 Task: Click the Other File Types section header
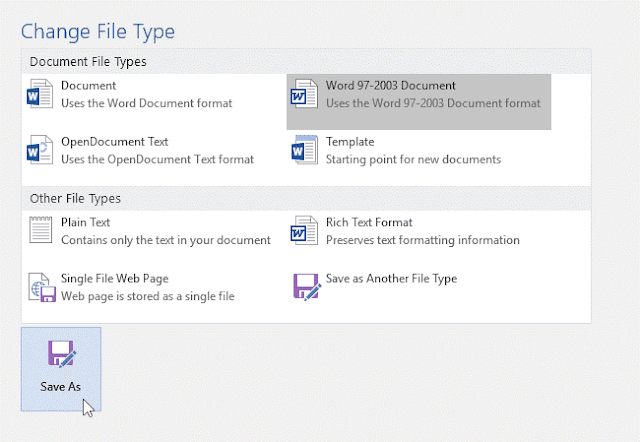click(76, 198)
